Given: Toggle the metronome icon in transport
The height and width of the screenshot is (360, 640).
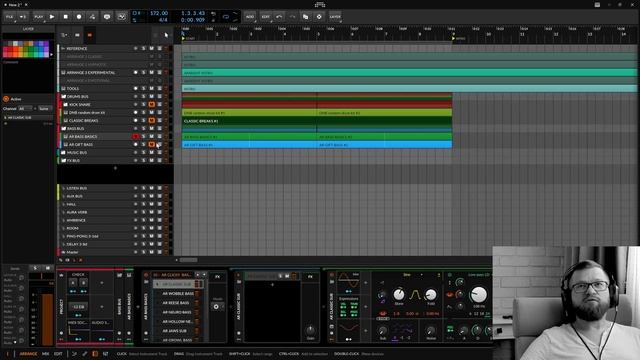Looking at the screenshot, I should (x=107, y=17).
